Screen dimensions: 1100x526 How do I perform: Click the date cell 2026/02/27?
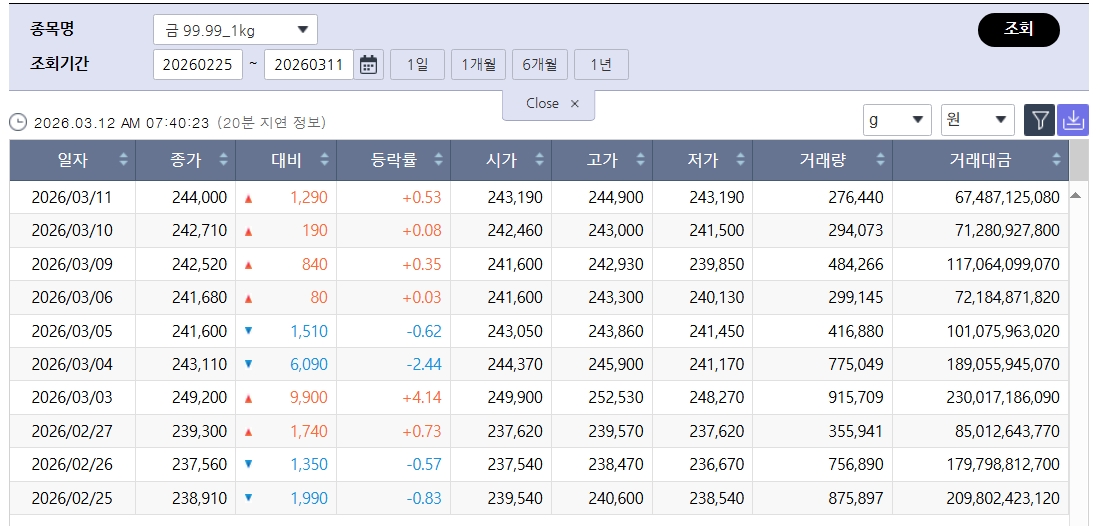(x=72, y=431)
